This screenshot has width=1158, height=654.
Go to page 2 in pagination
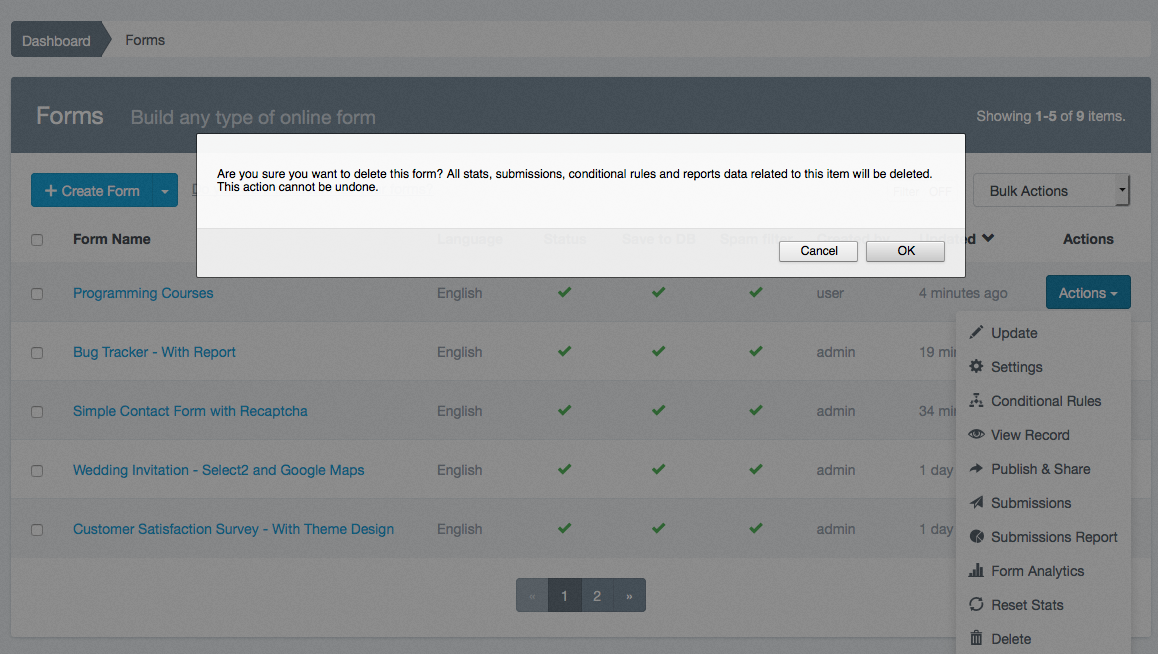coord(597,596)
